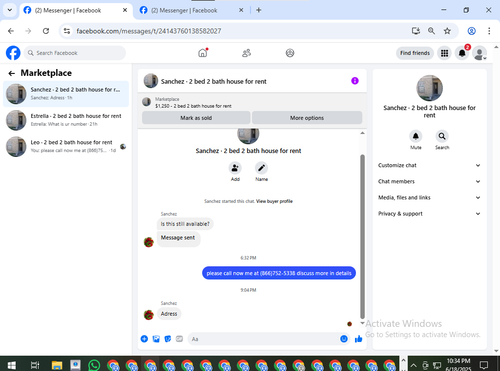Attach a photo using the image icon
The height and width of the screenshot is (371, 500).
(x=156, y=339)
